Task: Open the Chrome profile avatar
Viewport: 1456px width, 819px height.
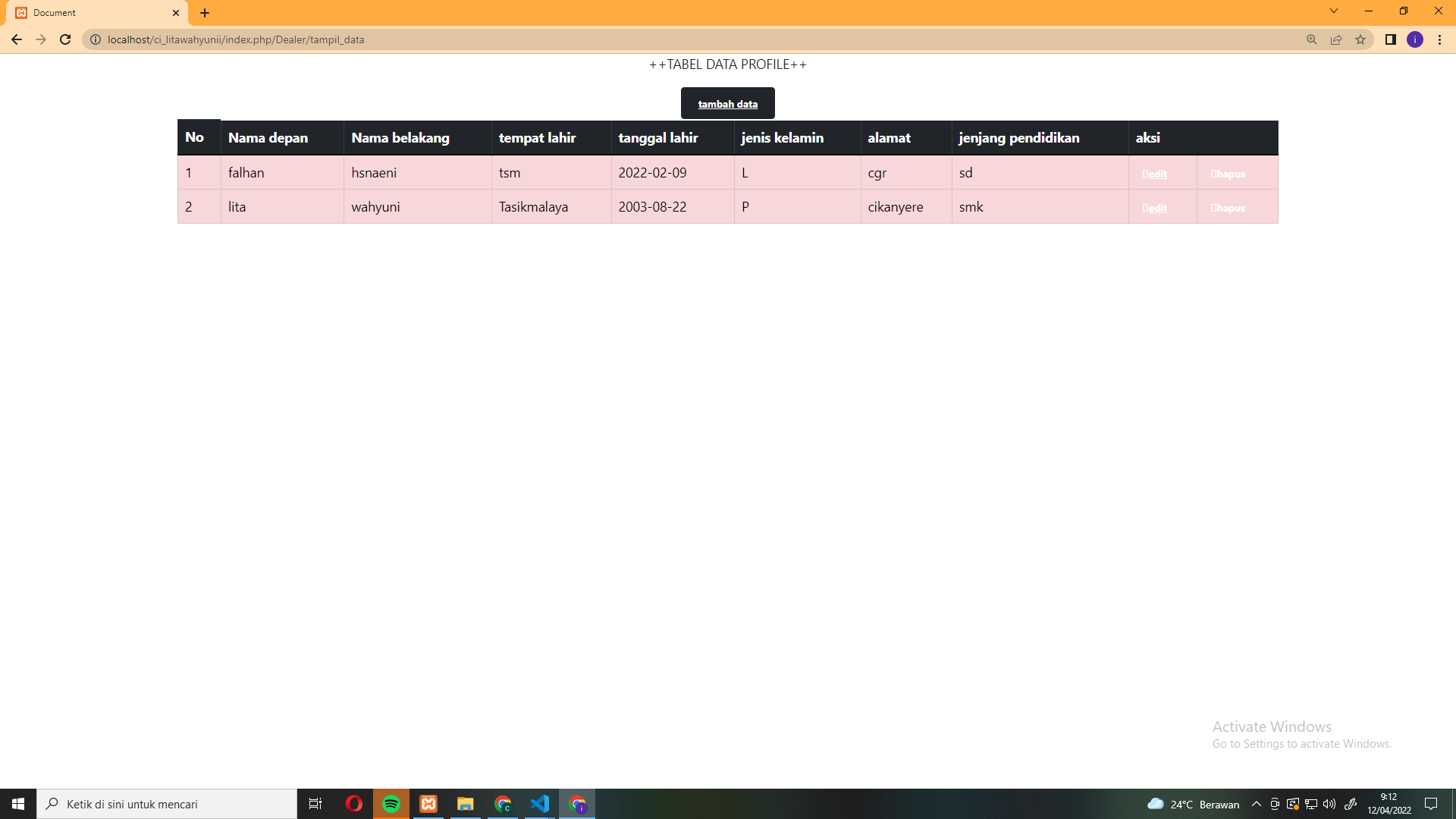Action: coord(1415,39)
